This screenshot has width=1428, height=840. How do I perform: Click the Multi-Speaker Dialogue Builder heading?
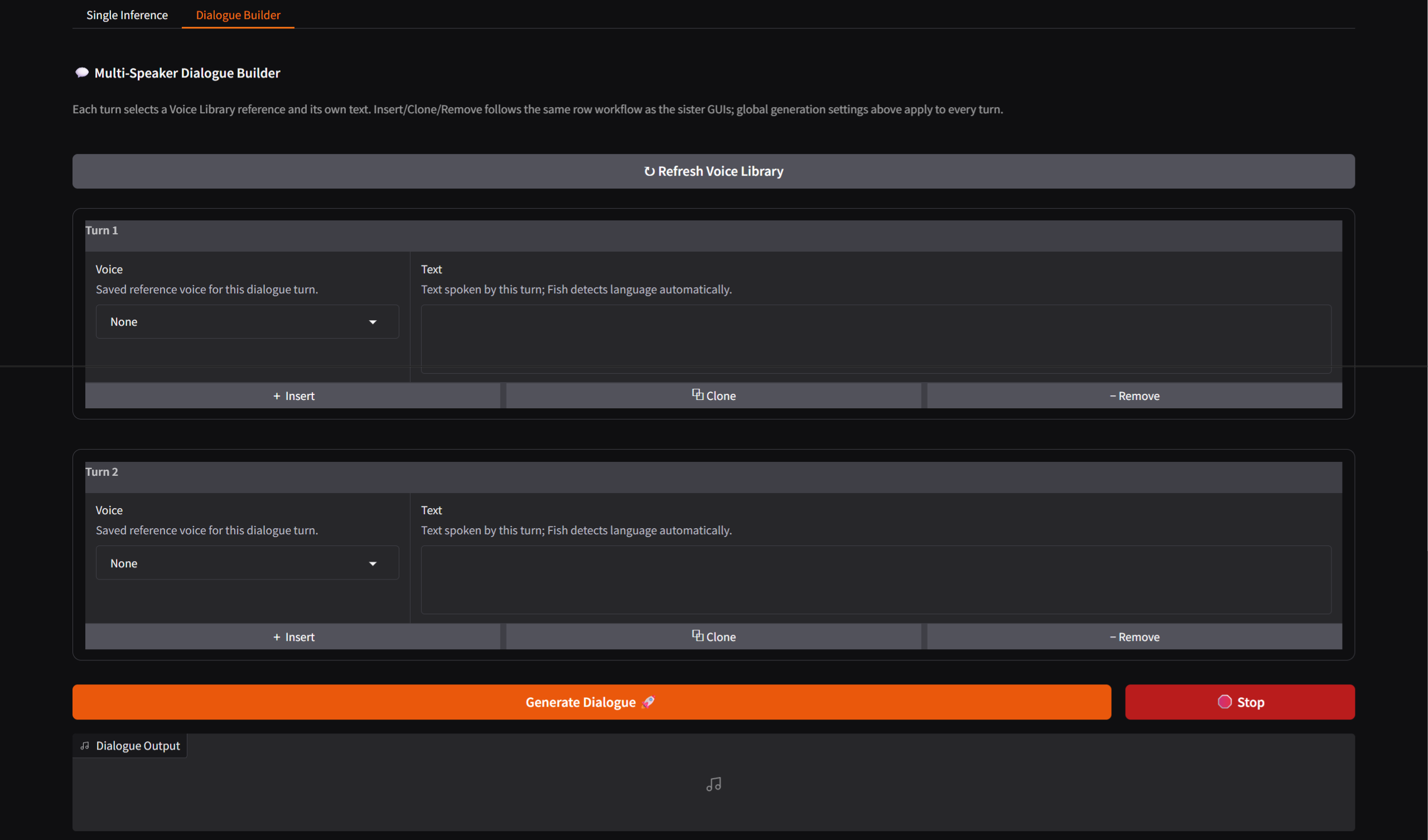click(x=187, y=73)
